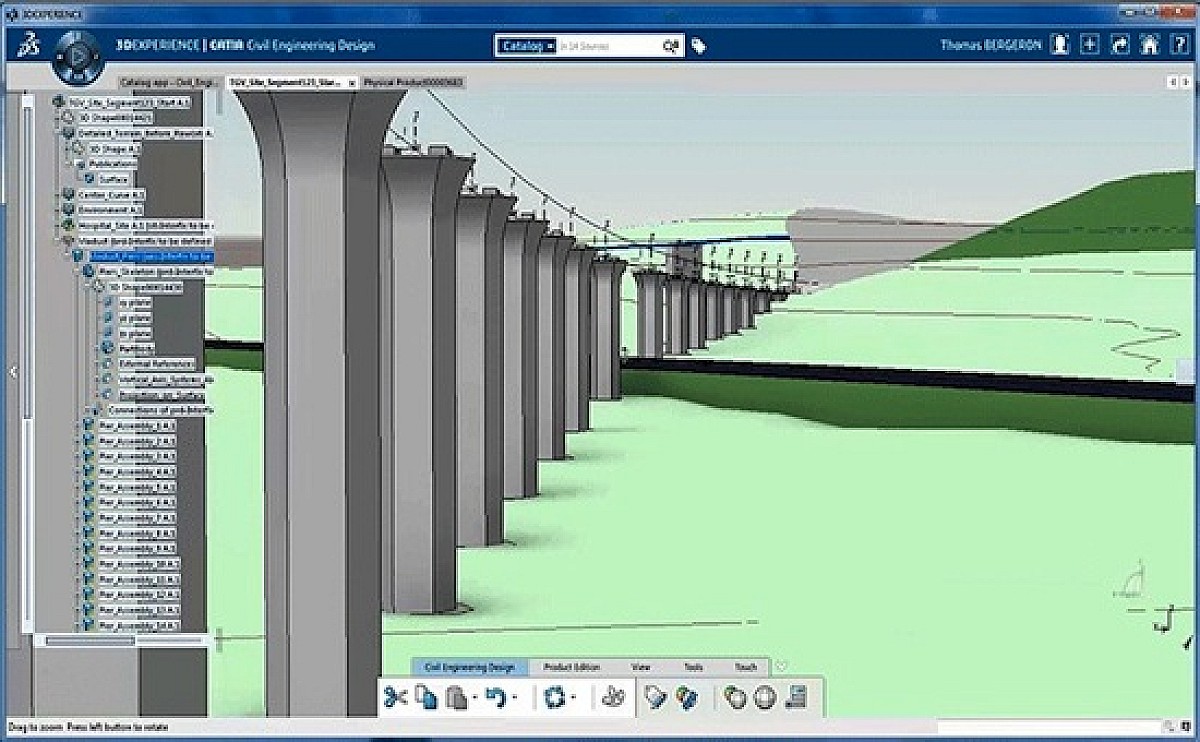Click the share arrow icon in header
This screenshot has height=742, width=1200.
click(1121, 45)
